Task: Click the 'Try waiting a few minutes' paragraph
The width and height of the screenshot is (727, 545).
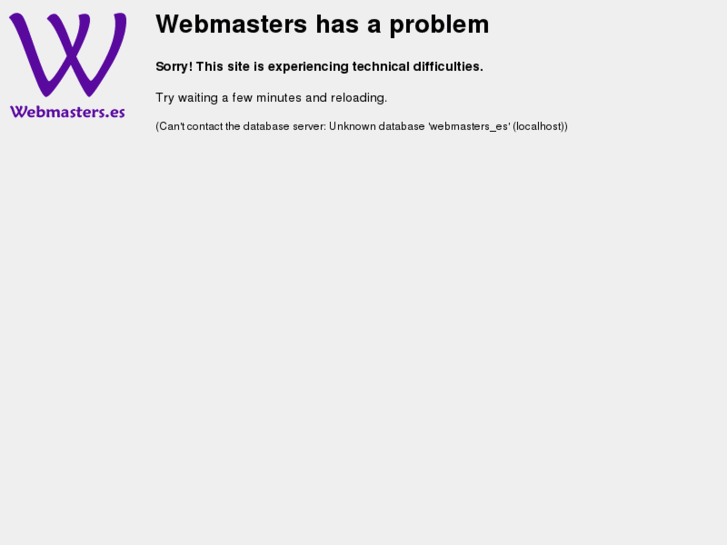Action: pos(271,98)
